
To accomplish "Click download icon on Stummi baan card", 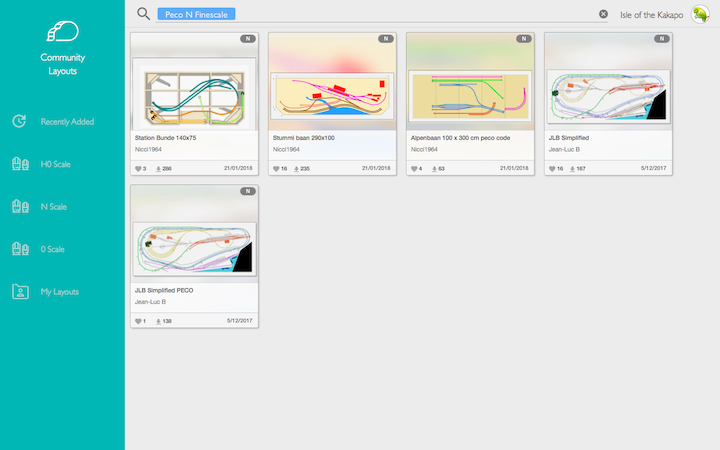I will pyautogui.click(x=296, y=169).
